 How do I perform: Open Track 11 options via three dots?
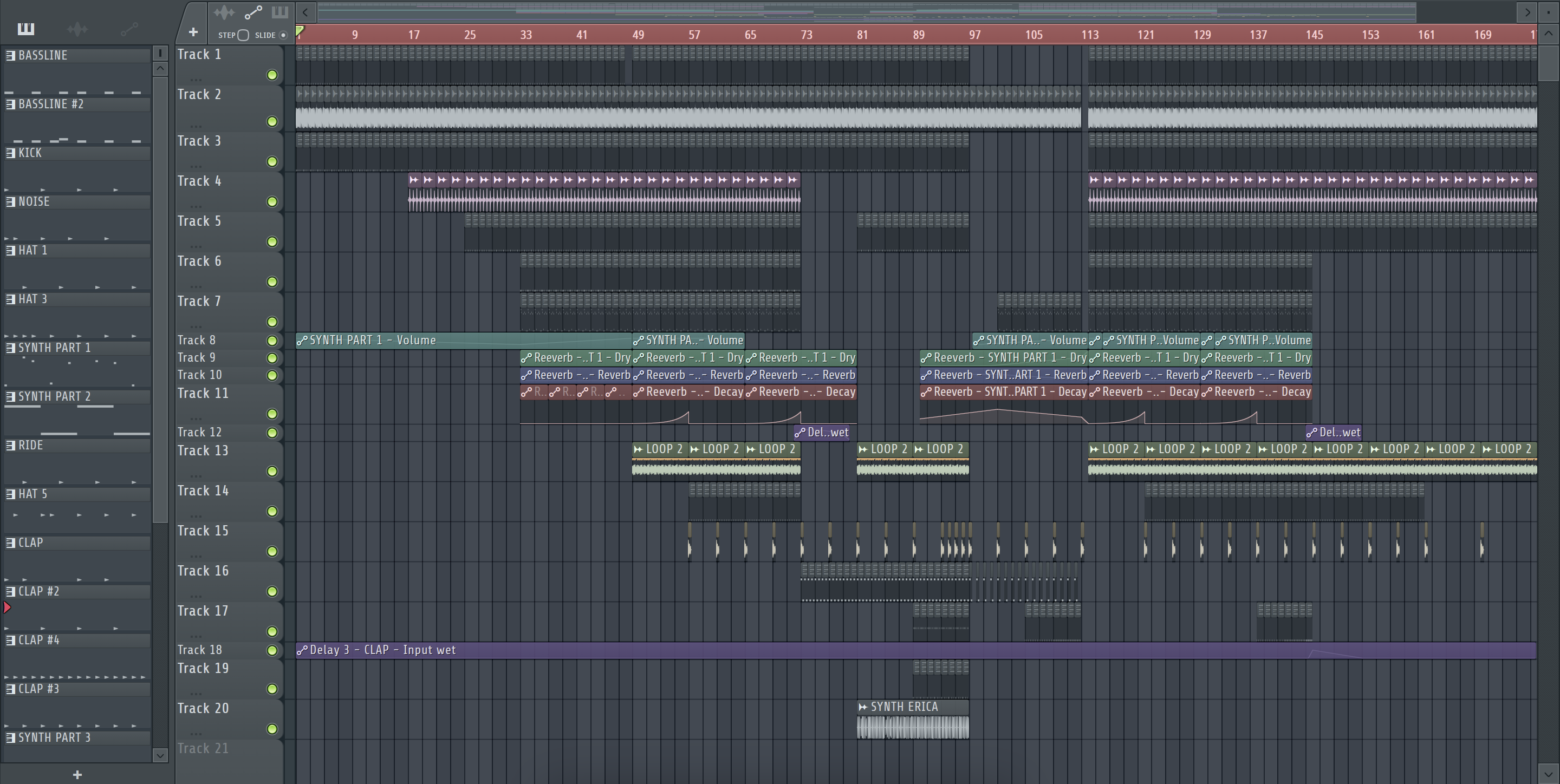(x=196, y=419)
